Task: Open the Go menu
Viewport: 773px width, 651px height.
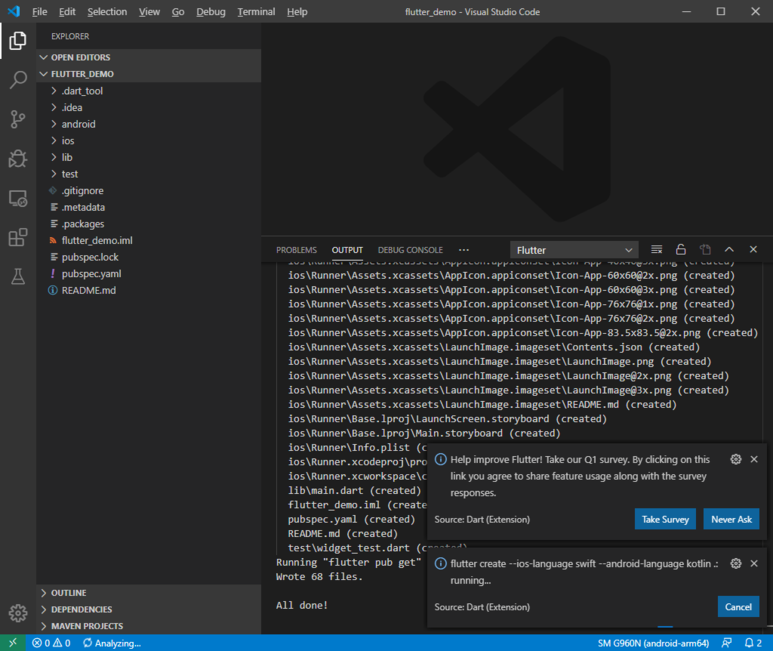Action: (x=178, y=12)
